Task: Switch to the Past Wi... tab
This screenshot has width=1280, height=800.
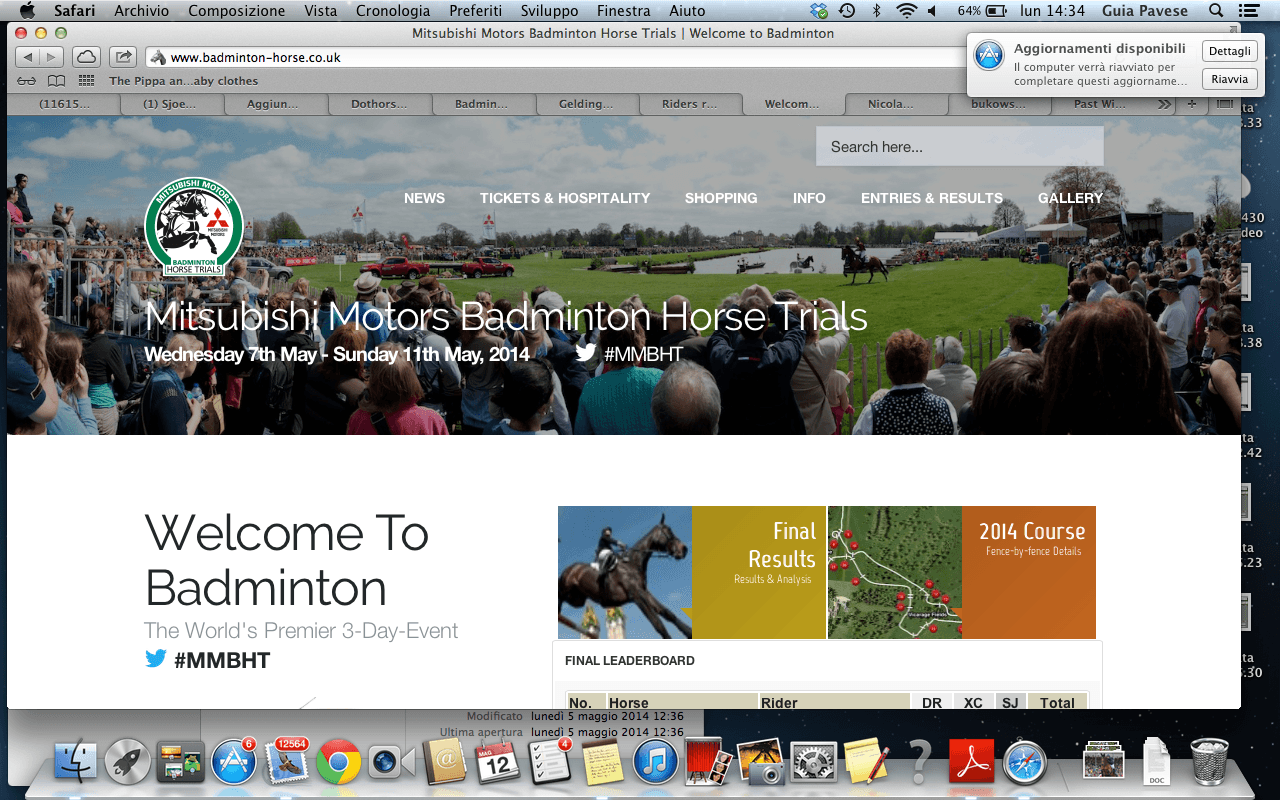Action: click(x=1100, y=104)
